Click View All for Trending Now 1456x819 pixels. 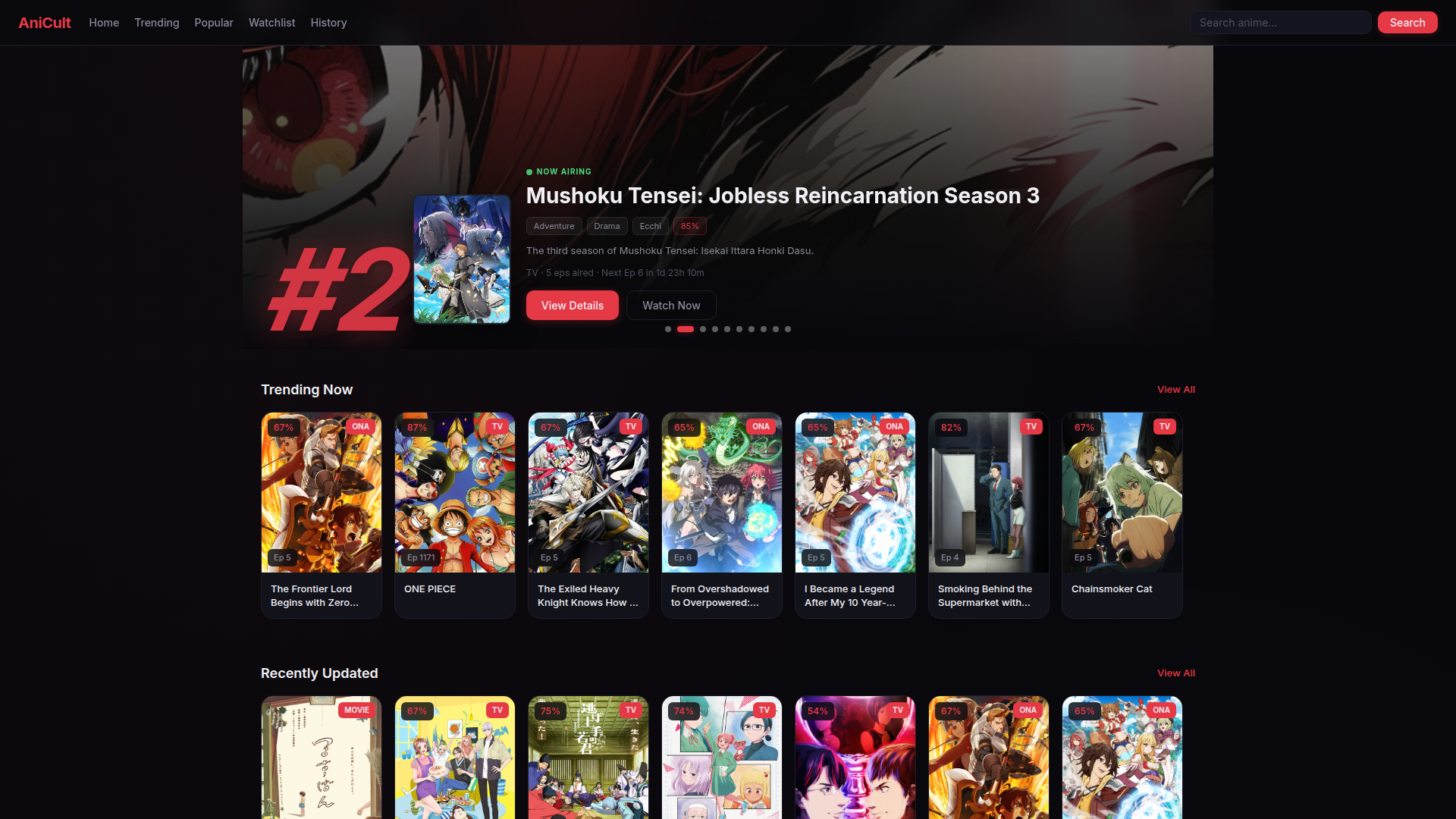point(1176,390)
